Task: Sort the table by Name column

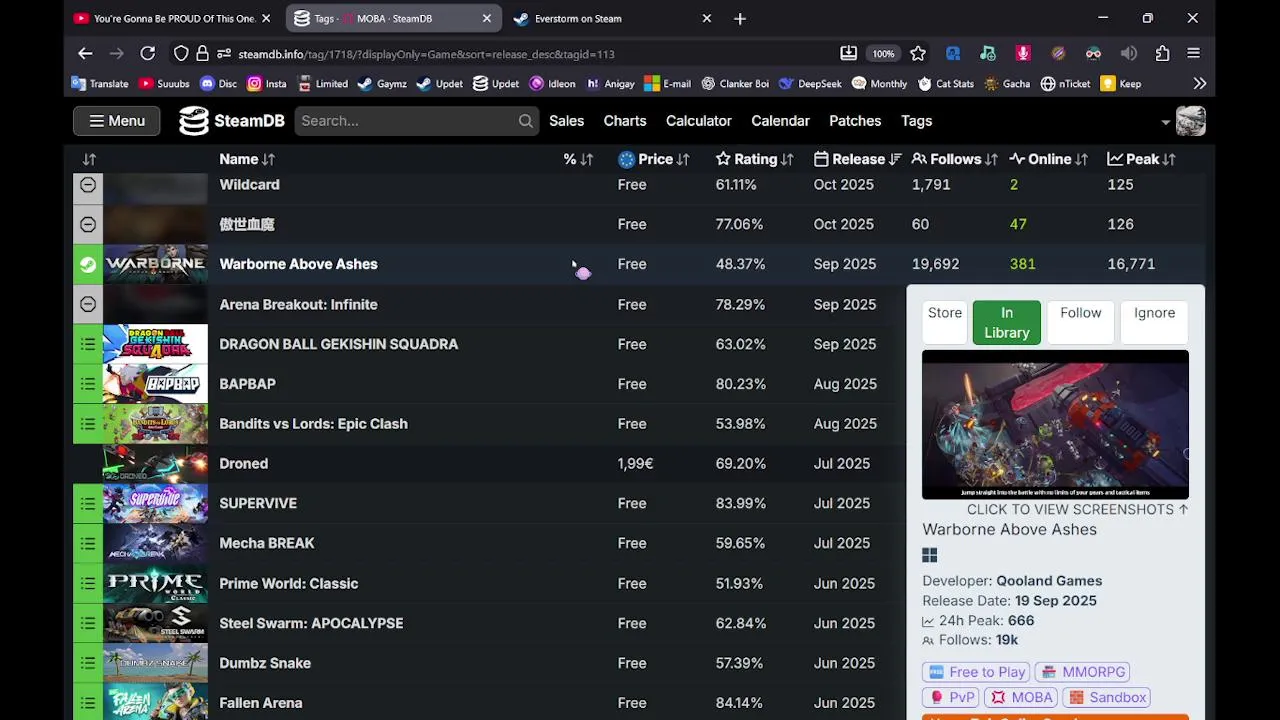Action: pyautogui.click(x=247, y=159)
